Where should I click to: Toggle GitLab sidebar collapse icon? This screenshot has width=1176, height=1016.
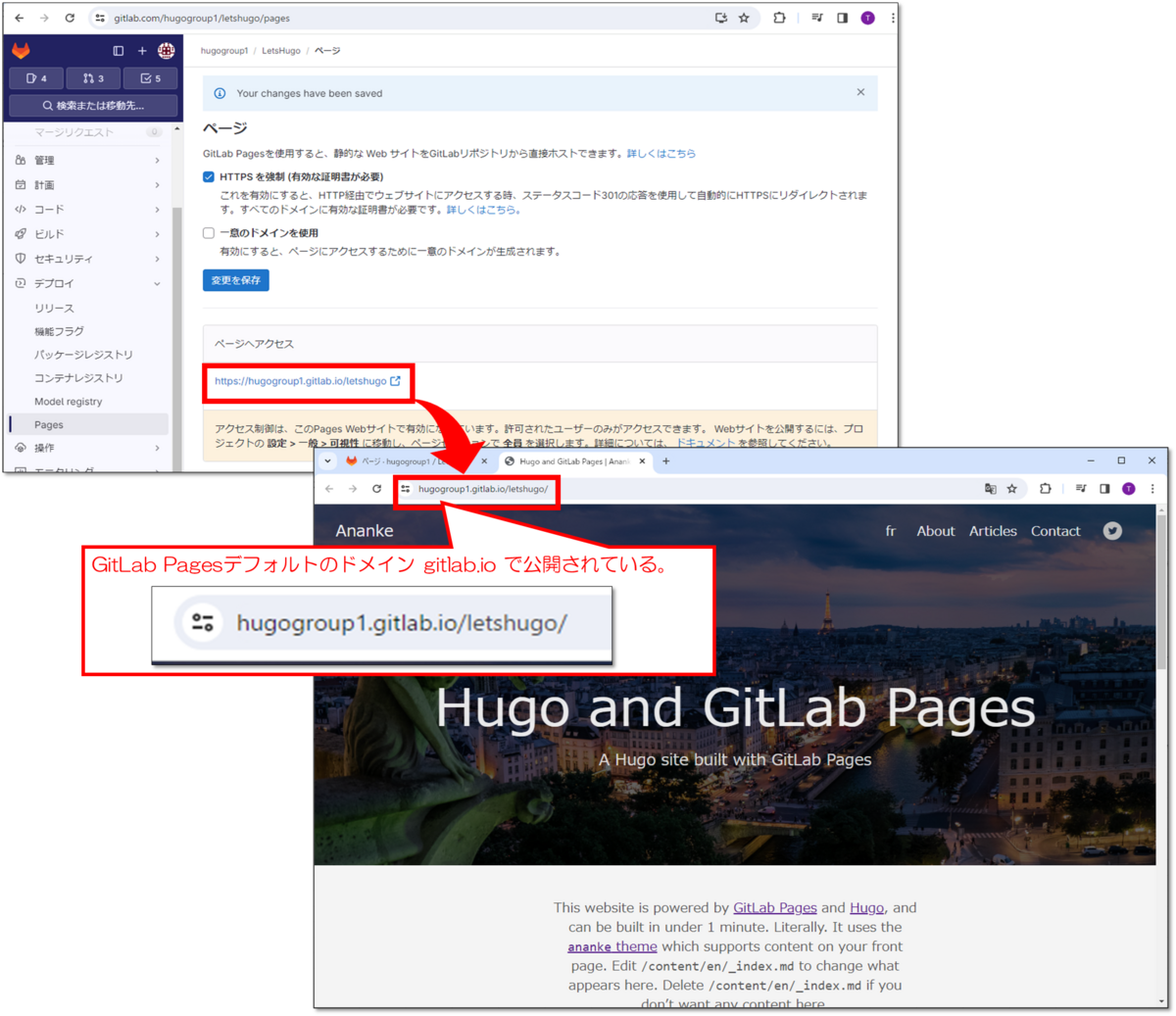pos(119,51)
